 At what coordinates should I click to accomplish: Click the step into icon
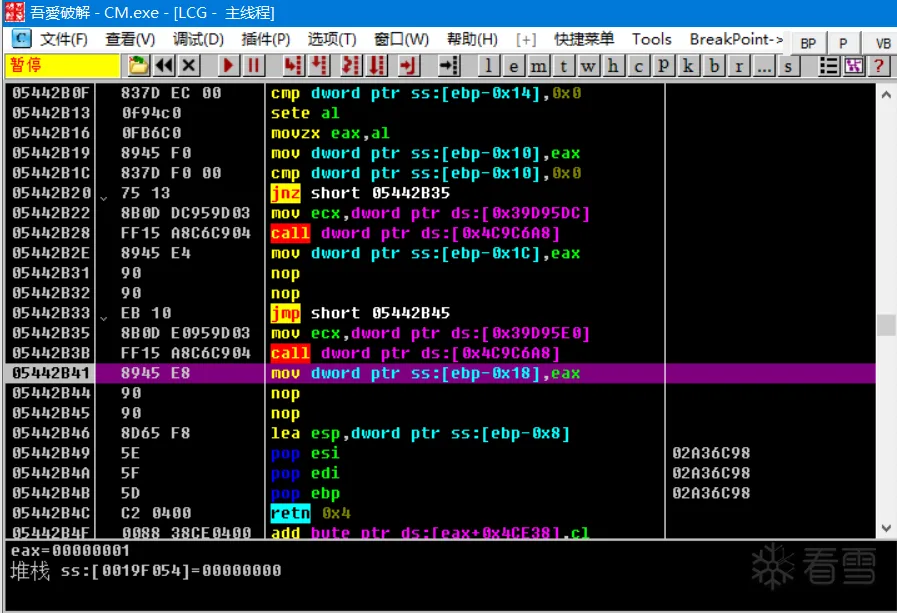293,65
